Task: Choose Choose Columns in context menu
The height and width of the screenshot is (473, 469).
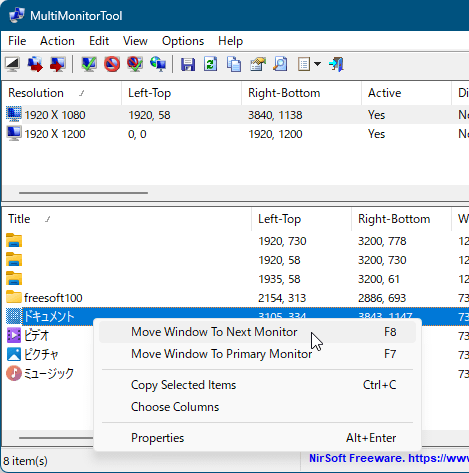Action: pyautogui.click(x=257, y=407)
